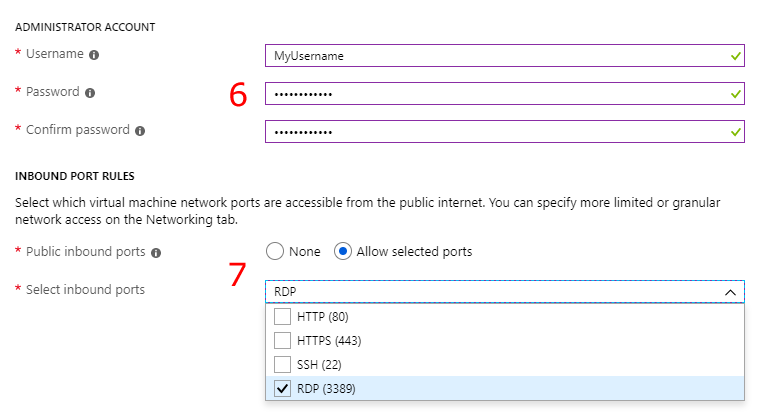Uncheck the RDP (3389) checkbox
This screenshot has height=414, width=767.
pos(282,389)
